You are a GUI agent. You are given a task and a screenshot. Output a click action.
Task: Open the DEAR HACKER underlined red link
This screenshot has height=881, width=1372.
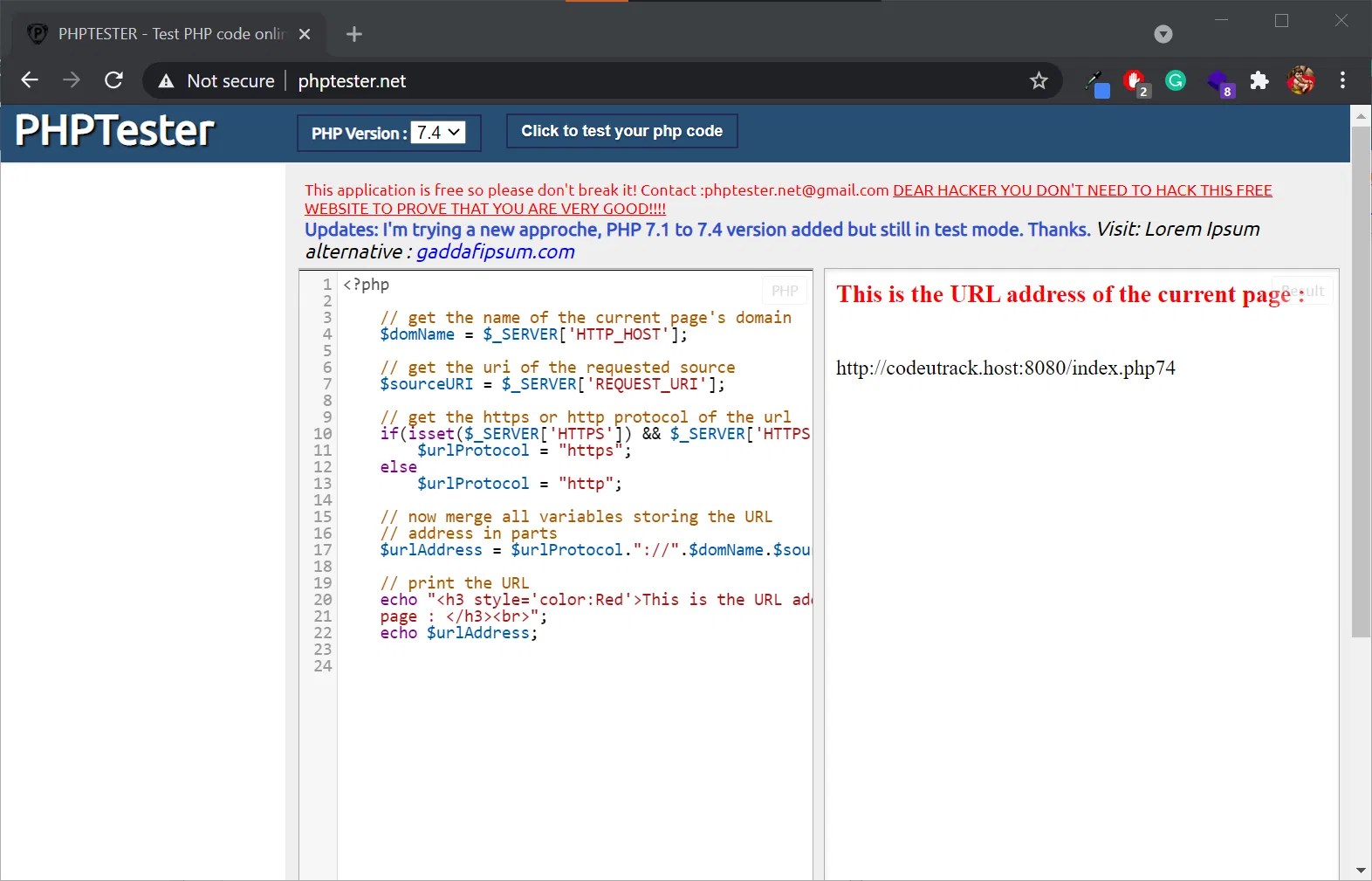(788, 199)
